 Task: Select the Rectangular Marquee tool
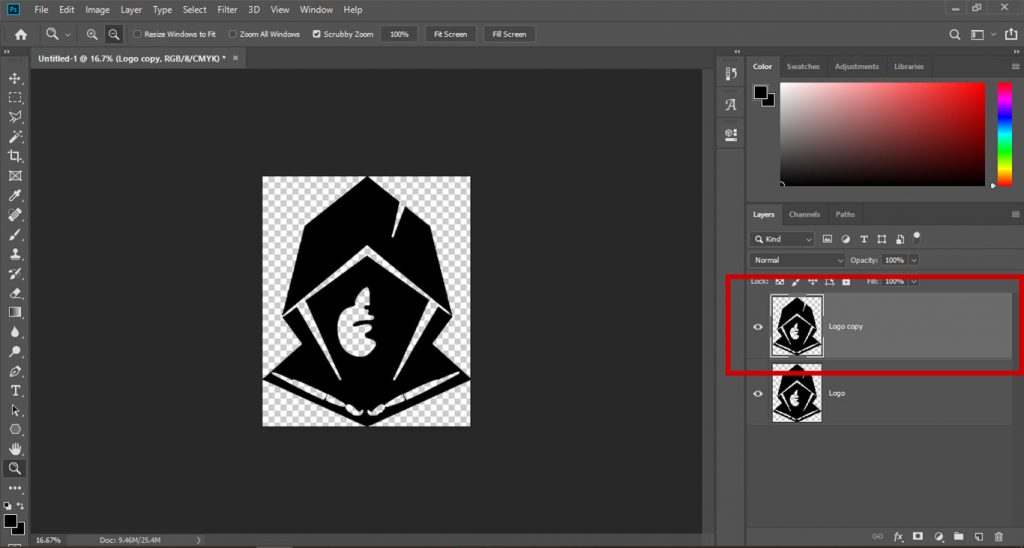coord(14,98)
